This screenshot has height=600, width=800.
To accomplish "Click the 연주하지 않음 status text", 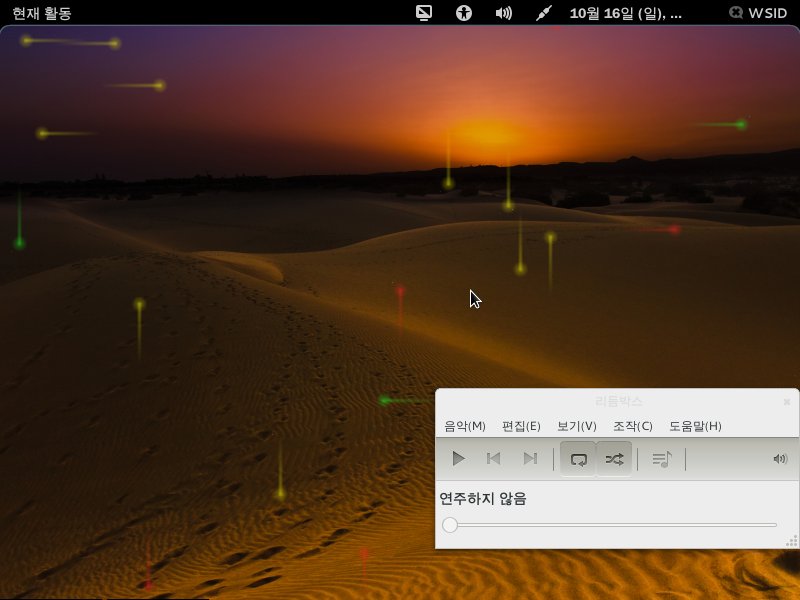I will click(483, 498).
